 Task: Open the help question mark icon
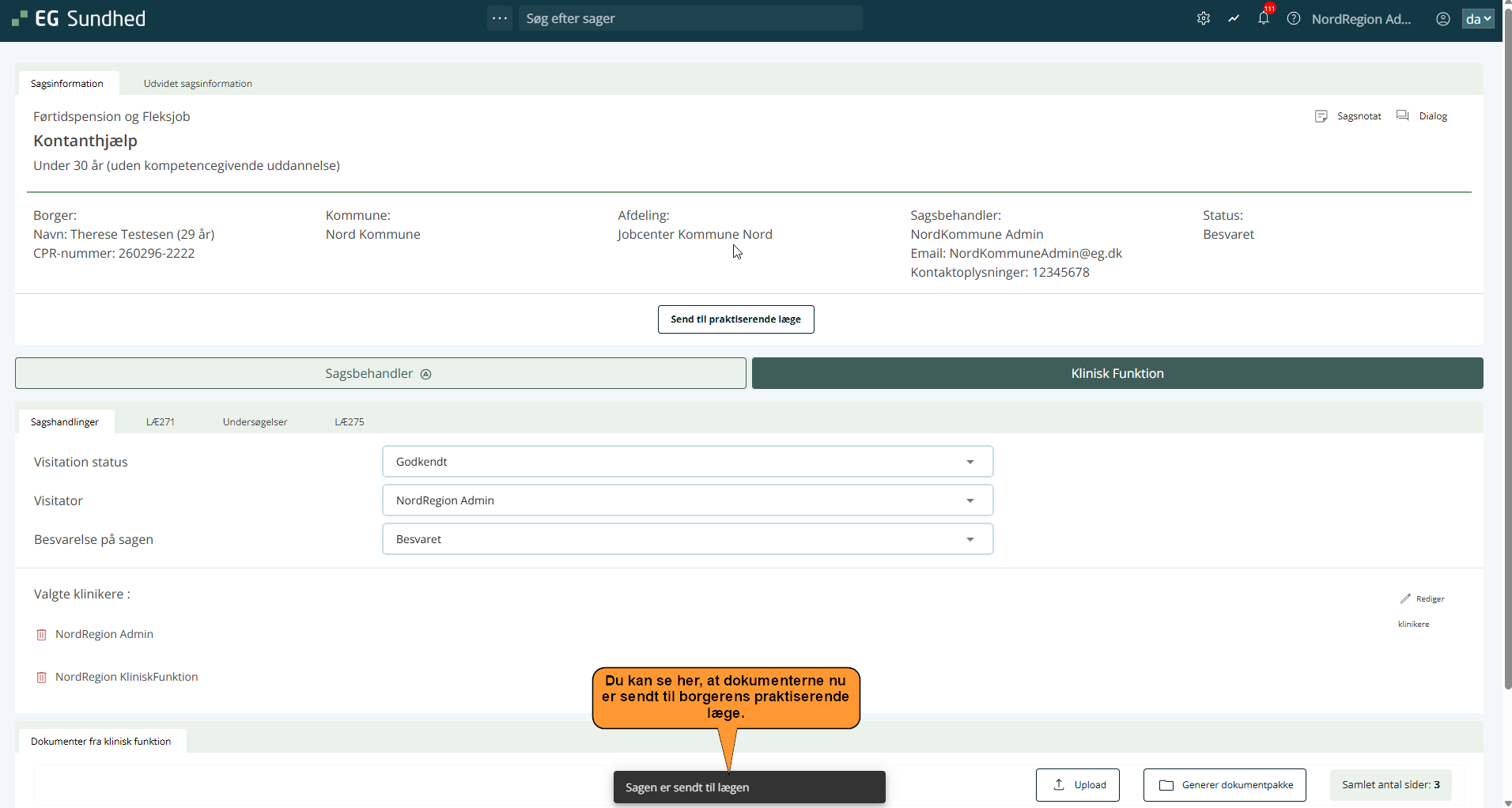(x=1293, y=19)
